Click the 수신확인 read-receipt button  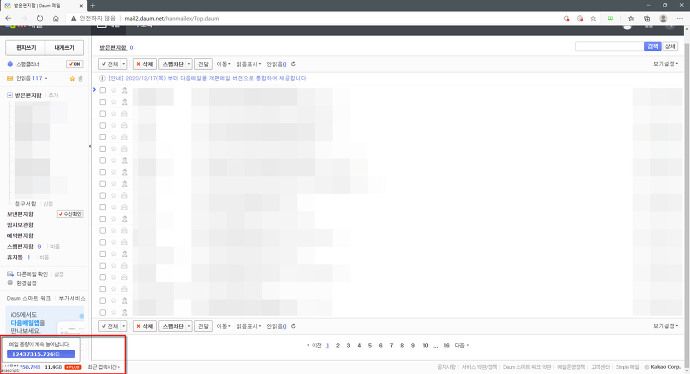coord(70,214)
